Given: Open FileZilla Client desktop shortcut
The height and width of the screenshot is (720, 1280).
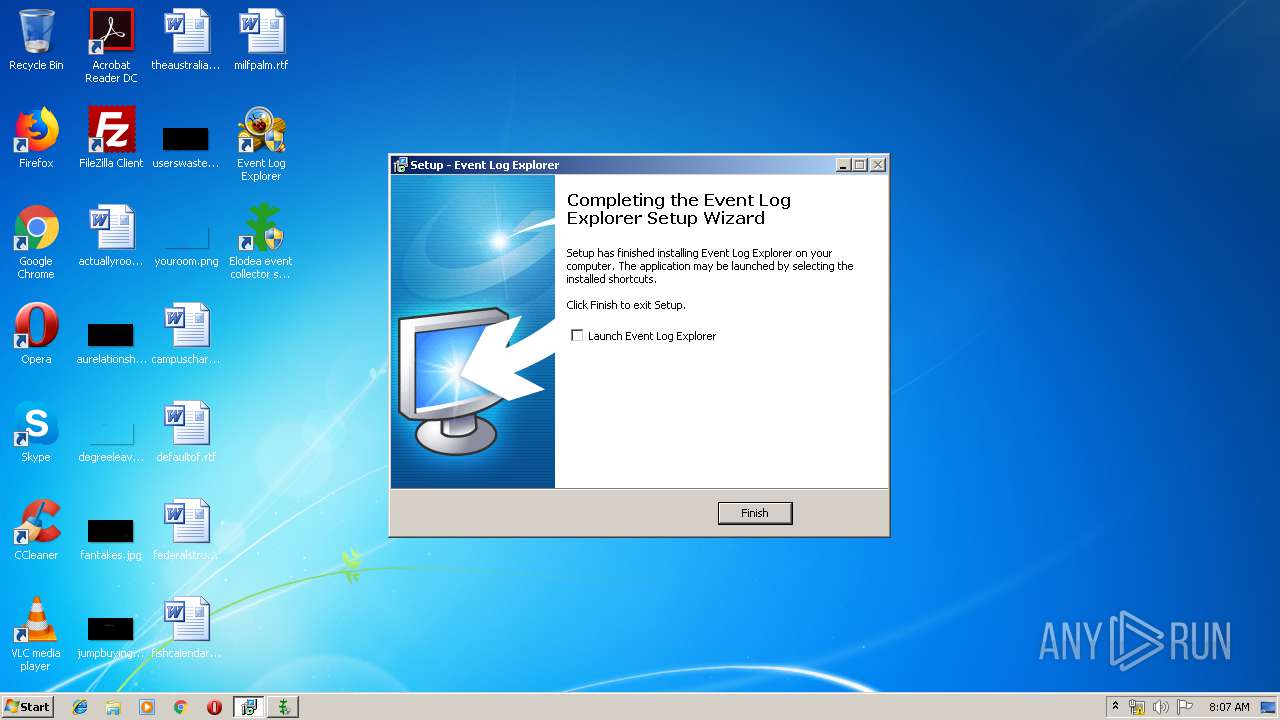Looking at the screenshot, I should [111, 138].
